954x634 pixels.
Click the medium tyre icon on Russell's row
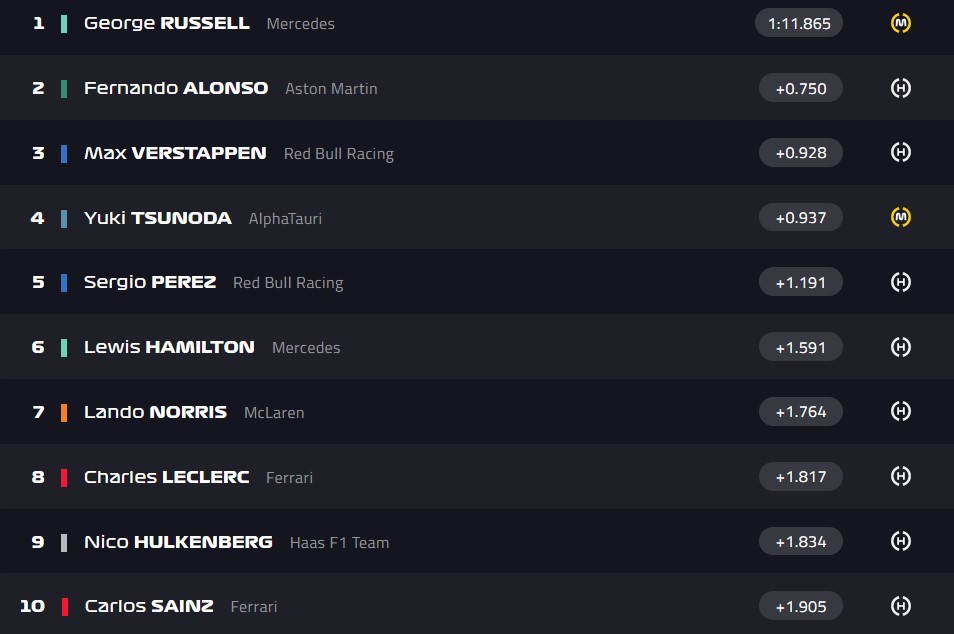point(900,23)
